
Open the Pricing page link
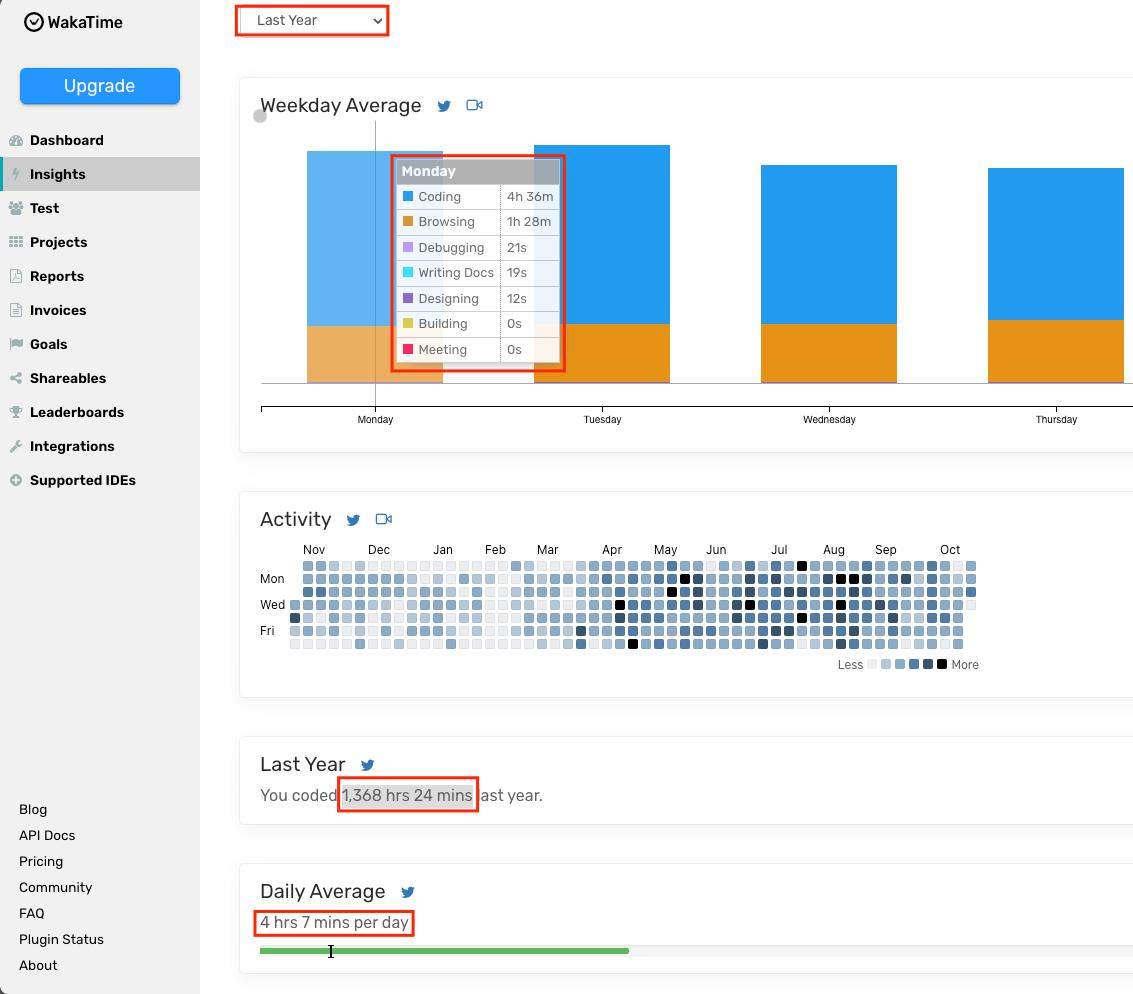point(40,861)
